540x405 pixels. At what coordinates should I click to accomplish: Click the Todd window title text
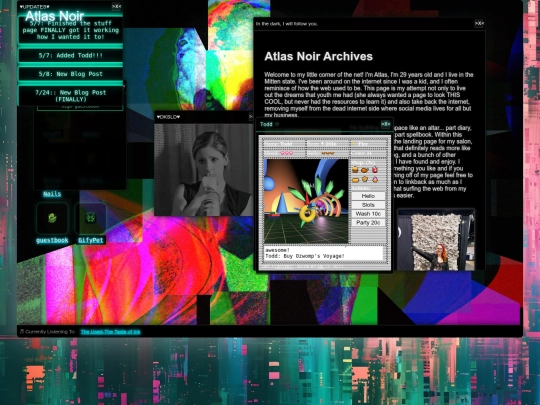[x=266, y=124]
